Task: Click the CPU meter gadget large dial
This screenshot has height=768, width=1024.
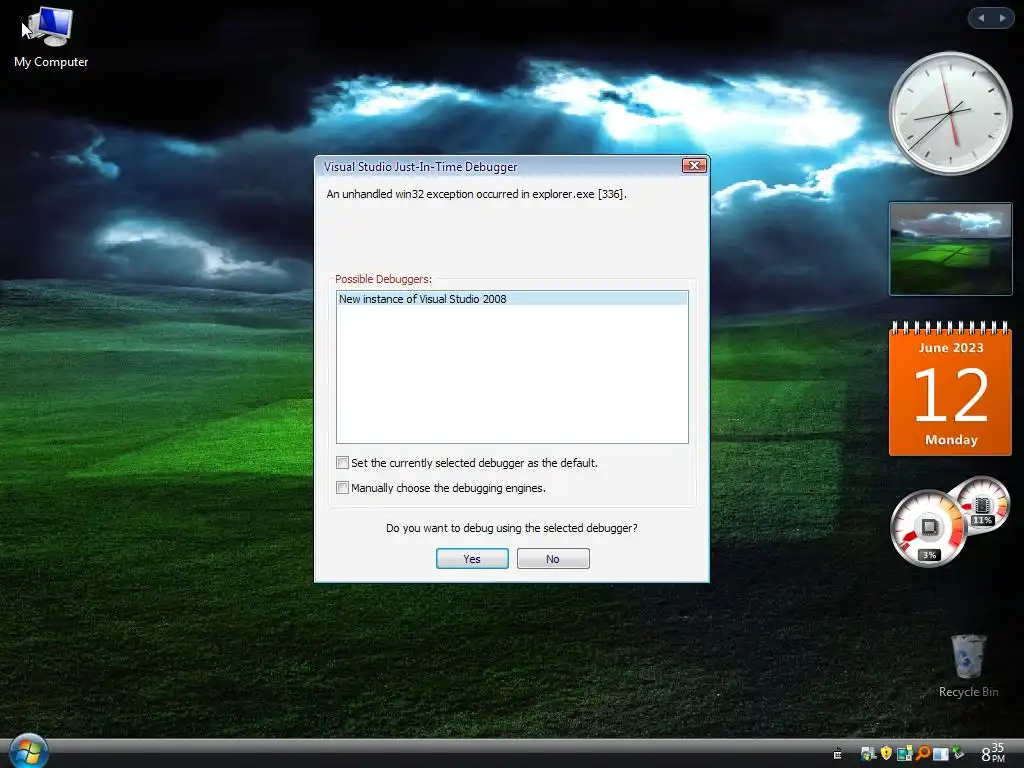Action: [x=928, y=528]
